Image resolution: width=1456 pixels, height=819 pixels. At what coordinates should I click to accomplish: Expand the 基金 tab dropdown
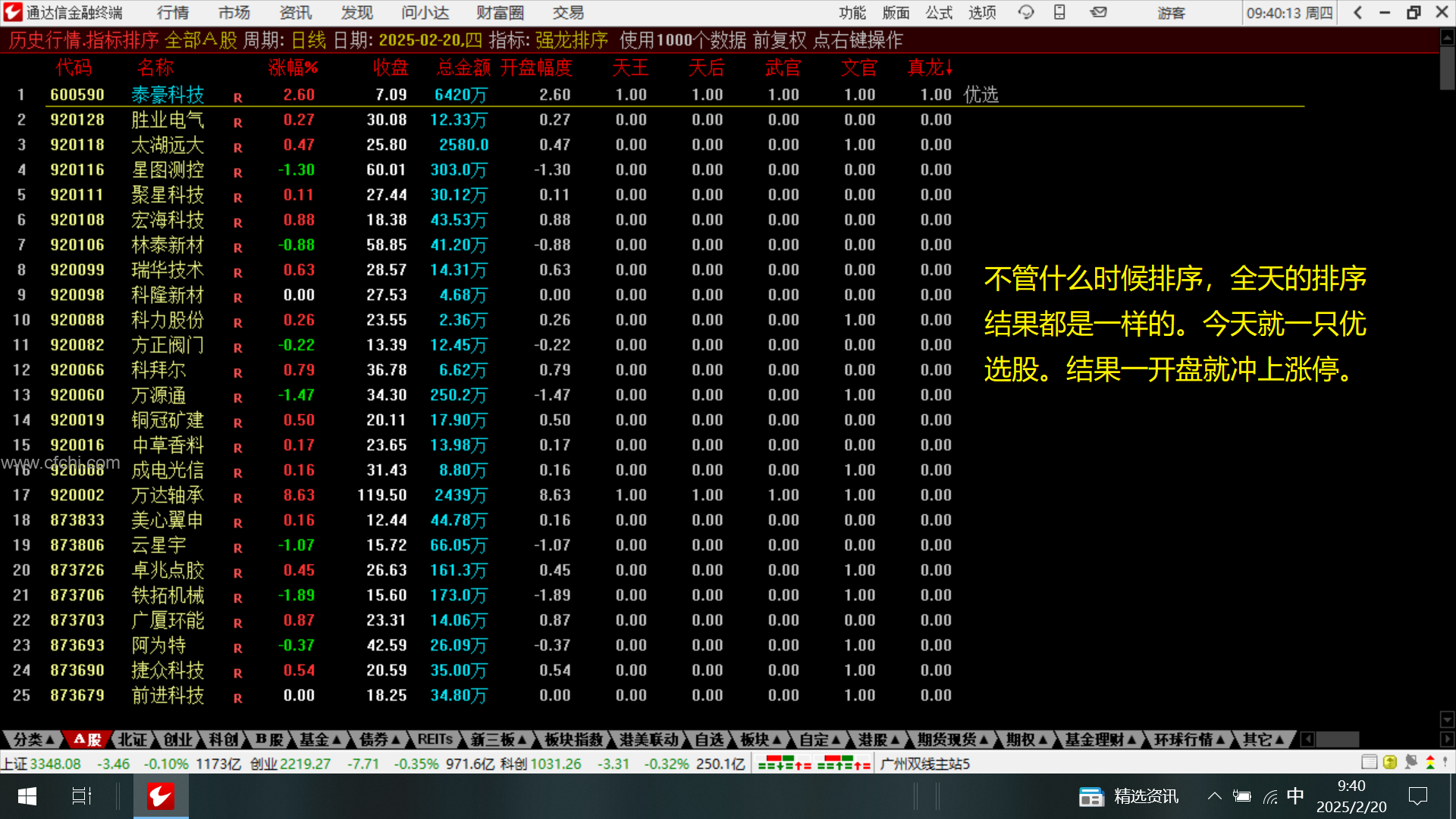pyautogui.click(x=320, y=739)
